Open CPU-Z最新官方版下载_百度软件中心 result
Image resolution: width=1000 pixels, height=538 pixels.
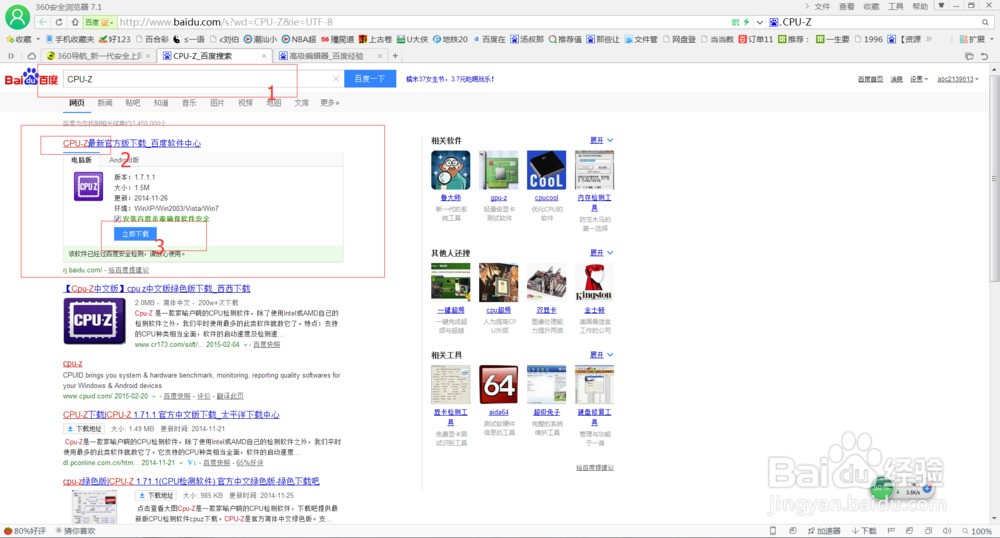131,143
